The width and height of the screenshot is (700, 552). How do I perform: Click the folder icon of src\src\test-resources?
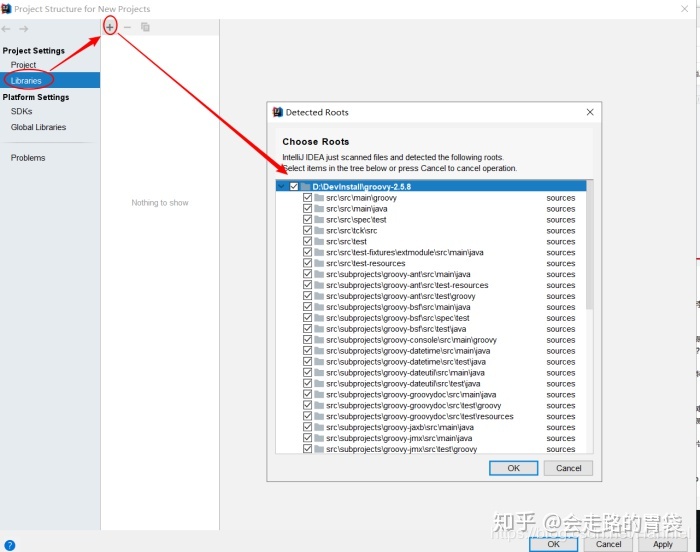coord(319,263)
